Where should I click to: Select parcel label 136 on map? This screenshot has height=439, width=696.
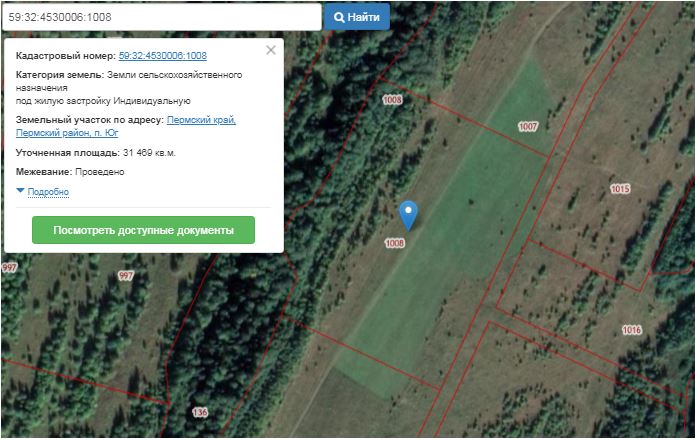point(200,412)
